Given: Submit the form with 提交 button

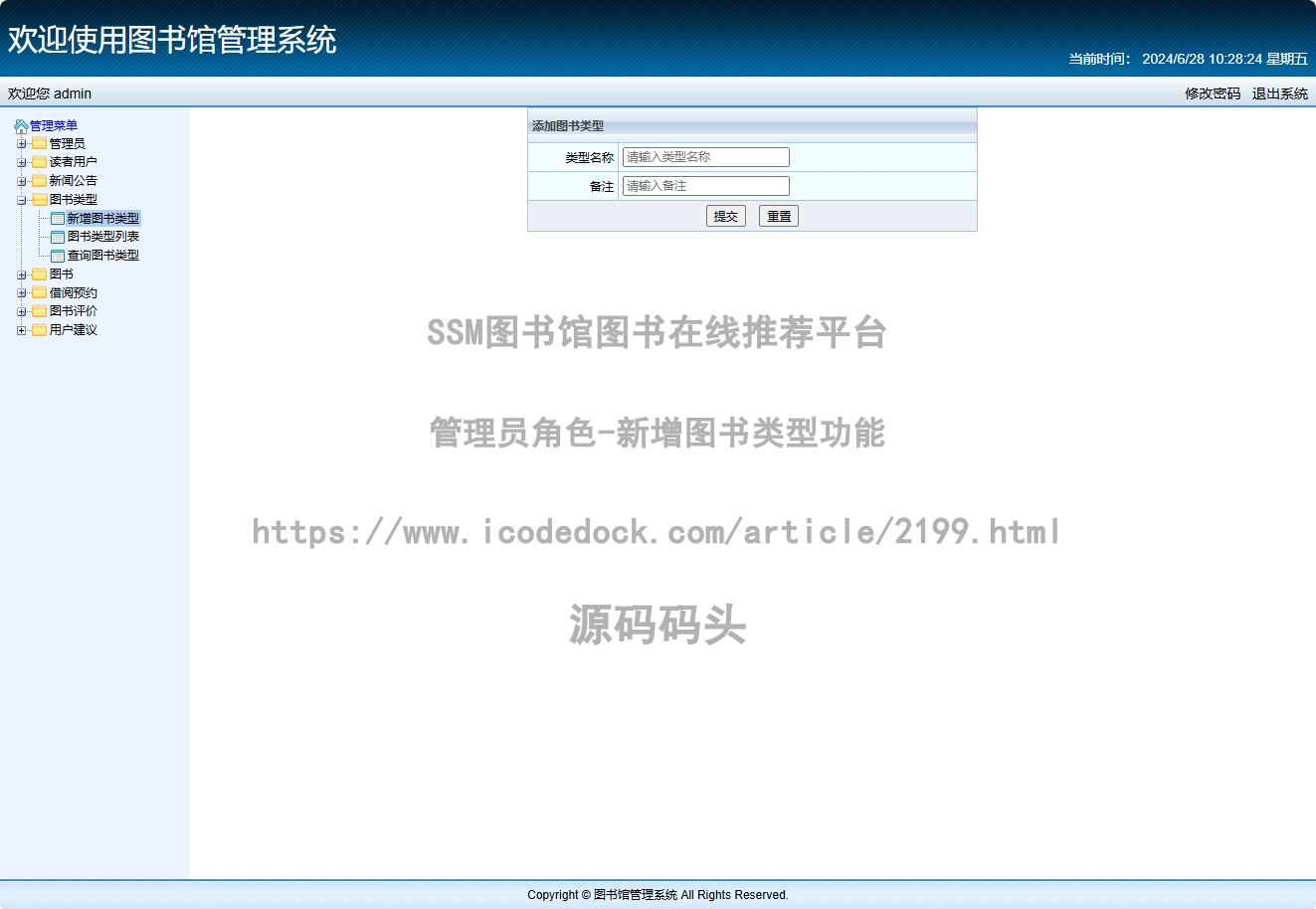Looking at the screenshot, I should (x=726, y=216).
